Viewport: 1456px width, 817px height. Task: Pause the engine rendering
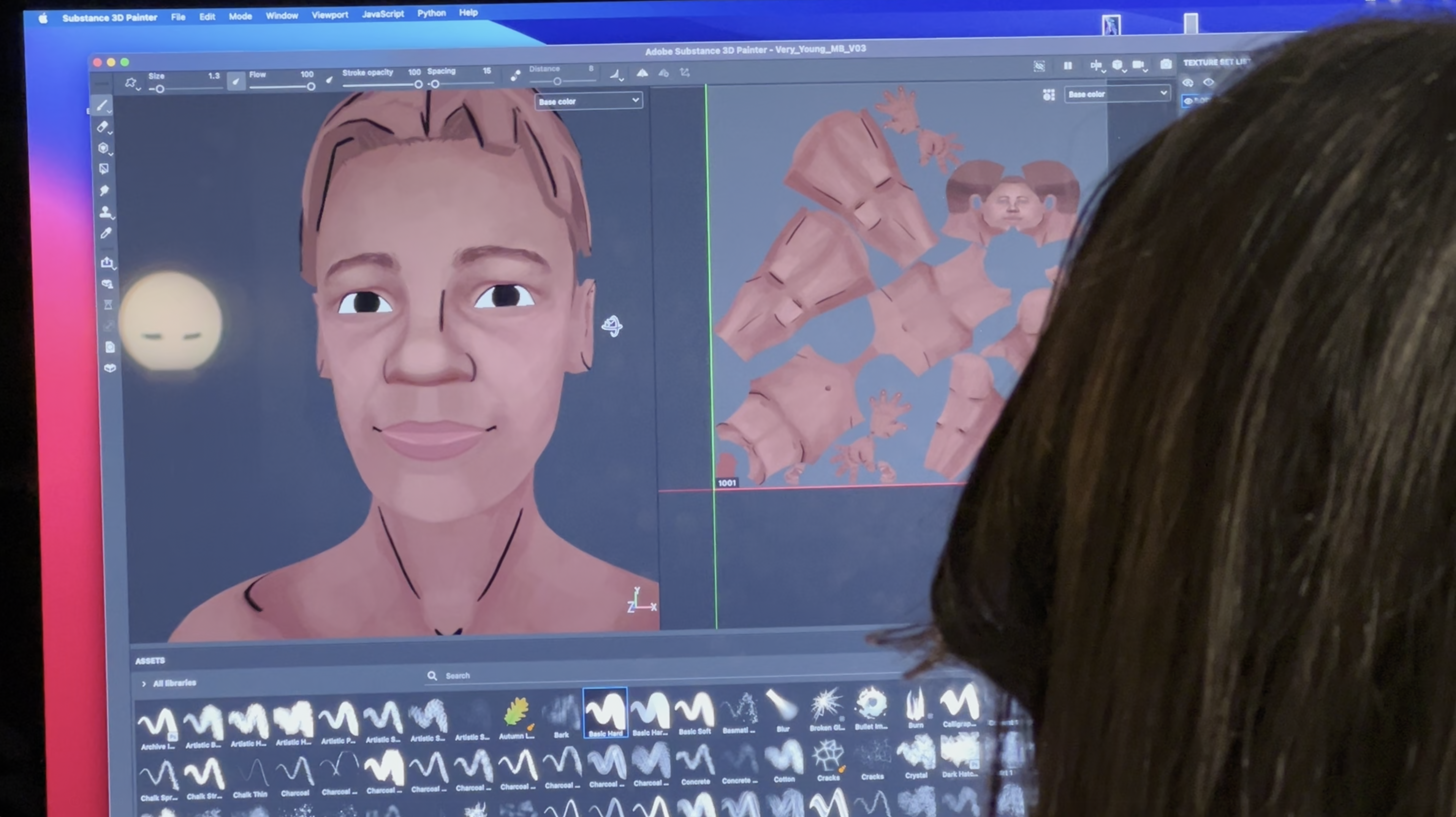(x=1068, y=66)
